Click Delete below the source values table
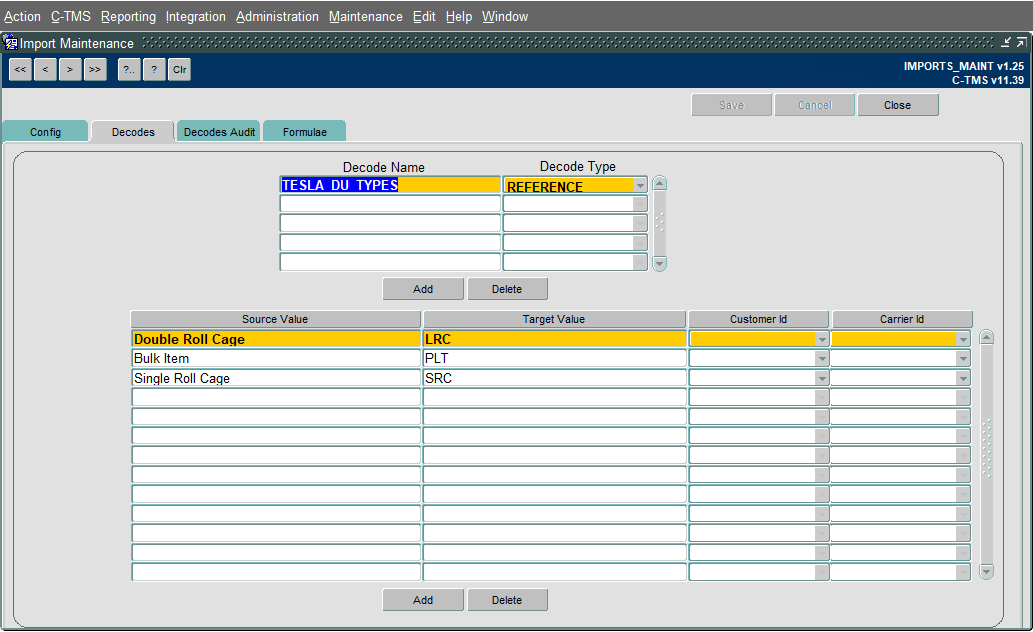The width and height of the screenshot is (1033, 632). point(507,600)
